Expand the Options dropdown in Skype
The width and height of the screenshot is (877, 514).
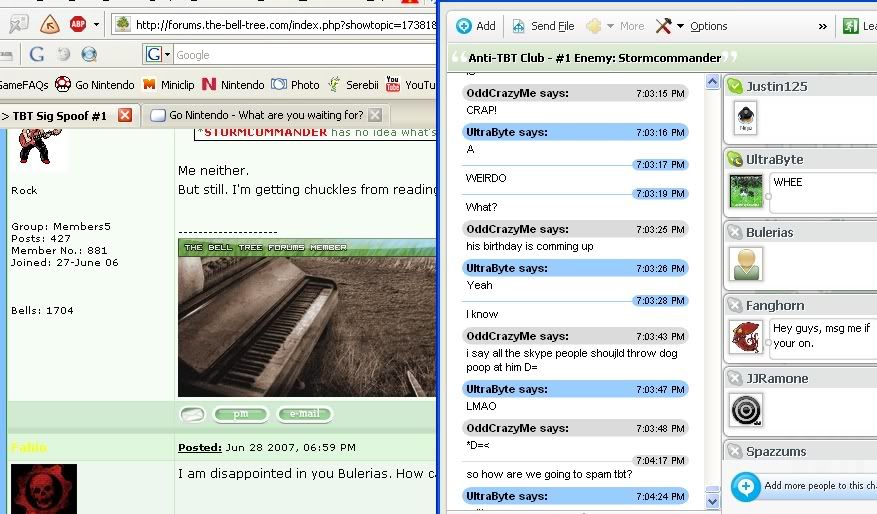(x=680, y=26)
